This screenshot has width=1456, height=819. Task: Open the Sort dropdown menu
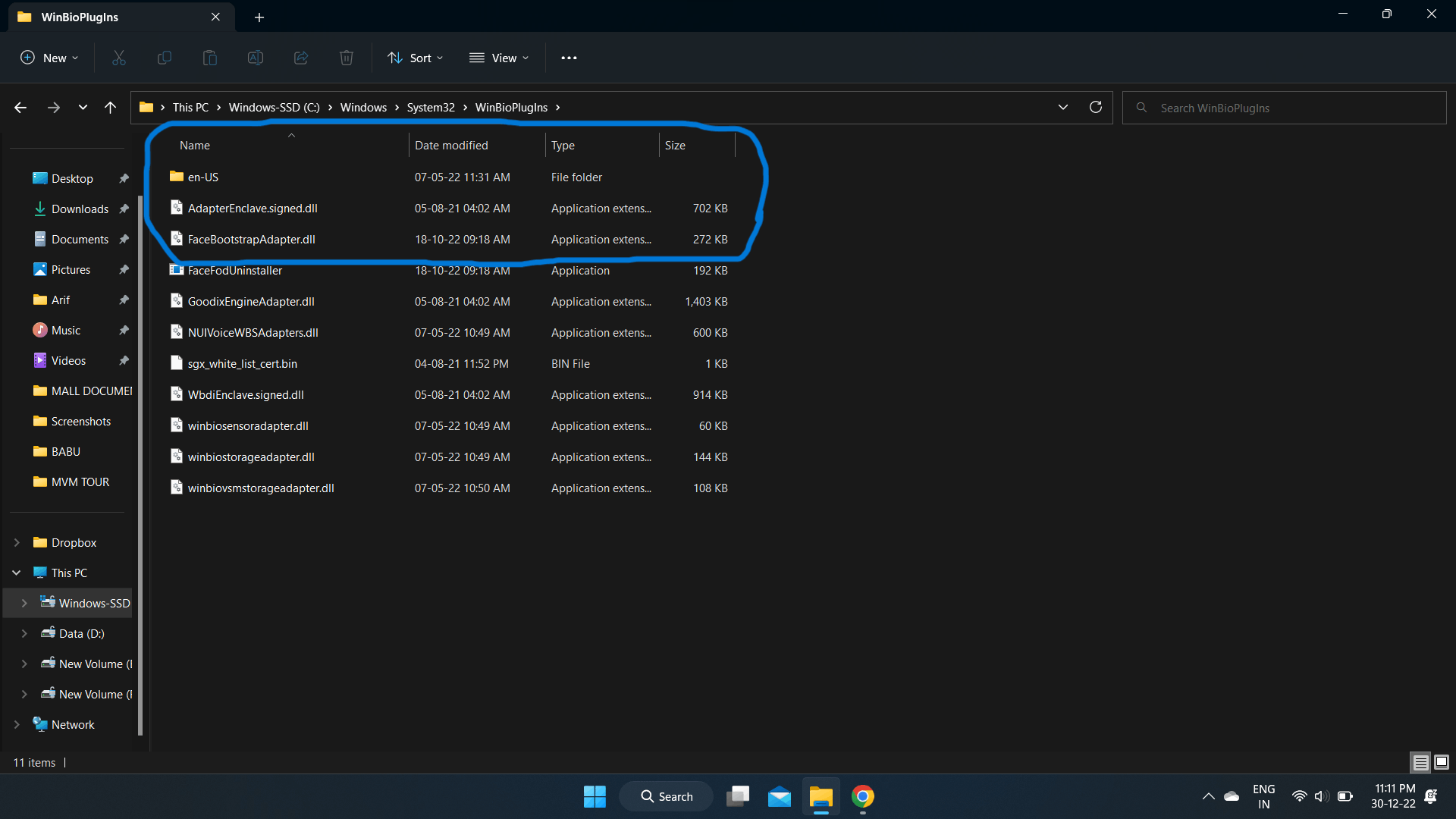[415, 58]
